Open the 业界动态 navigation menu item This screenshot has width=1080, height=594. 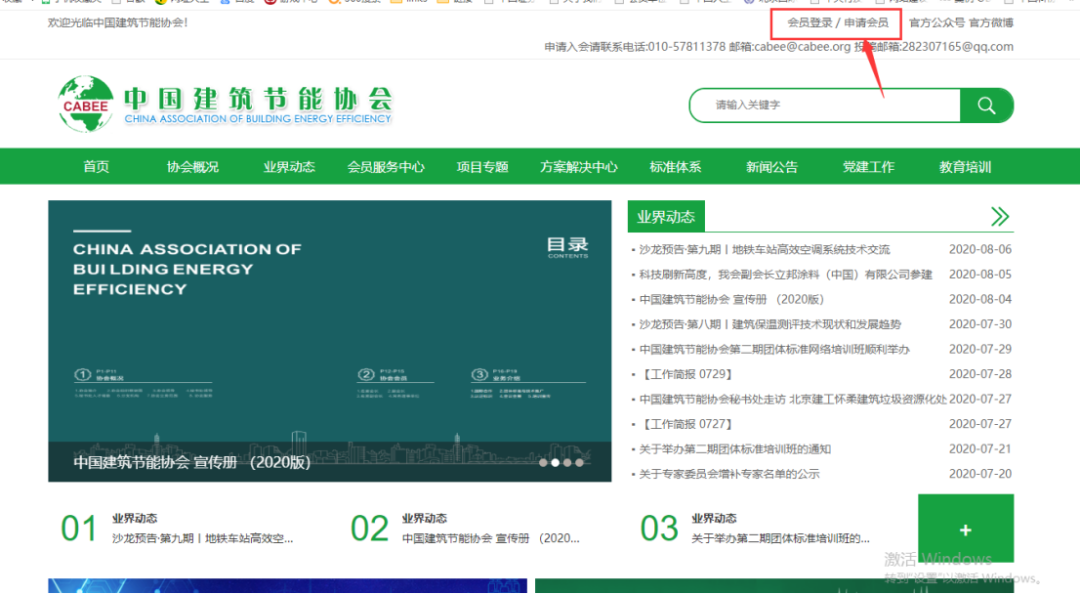point(289,167)
